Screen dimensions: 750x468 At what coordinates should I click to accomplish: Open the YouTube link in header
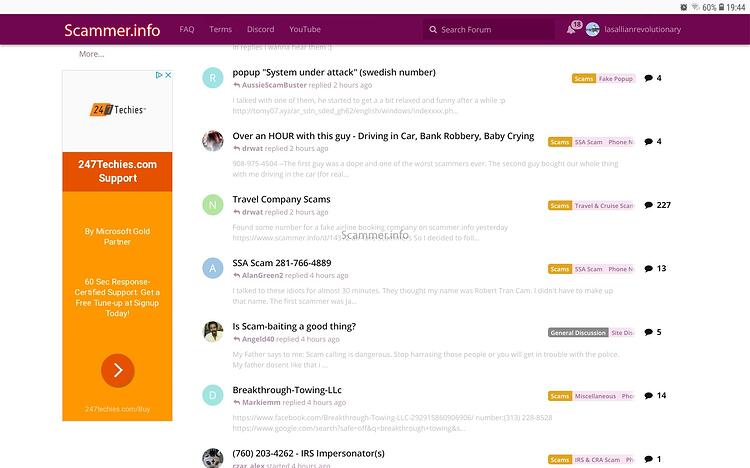305,29
